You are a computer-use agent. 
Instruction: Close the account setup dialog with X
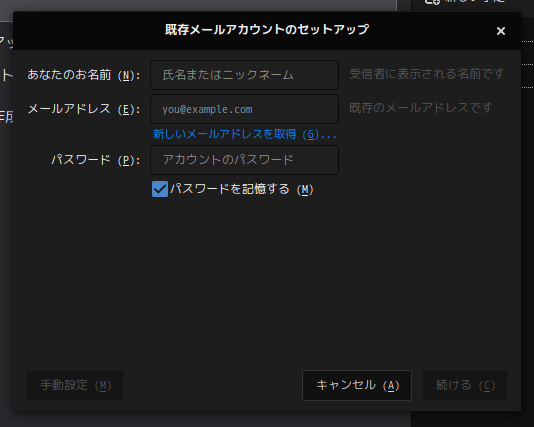pos(501,31)
